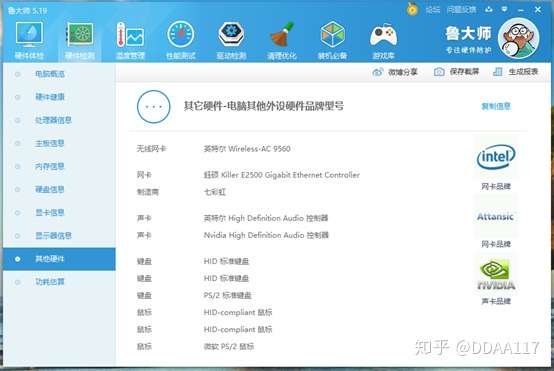Share via 微博分享 button

pyautogui.click(x=395, y=72)
